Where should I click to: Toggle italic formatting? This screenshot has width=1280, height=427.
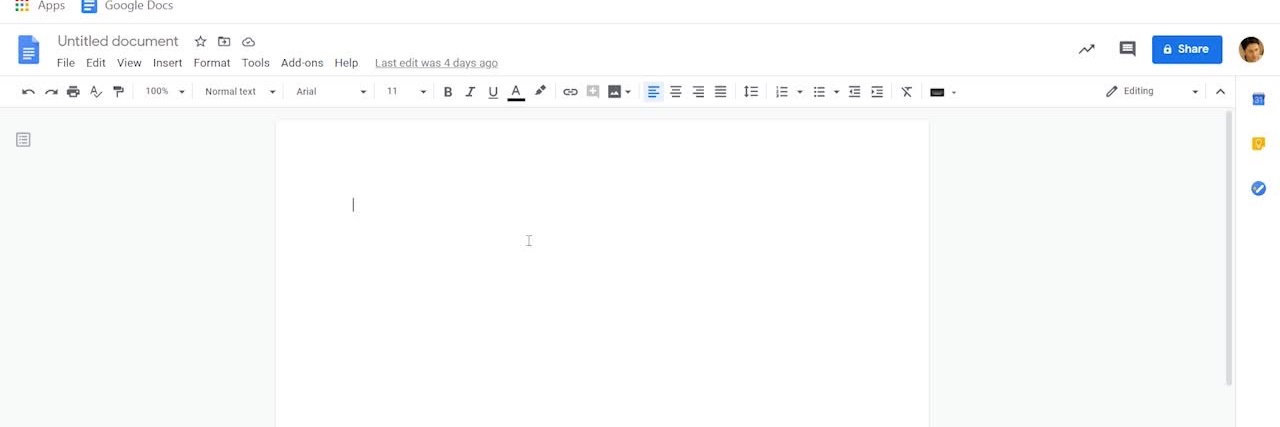pyautogui.click(x=470, y=92)
